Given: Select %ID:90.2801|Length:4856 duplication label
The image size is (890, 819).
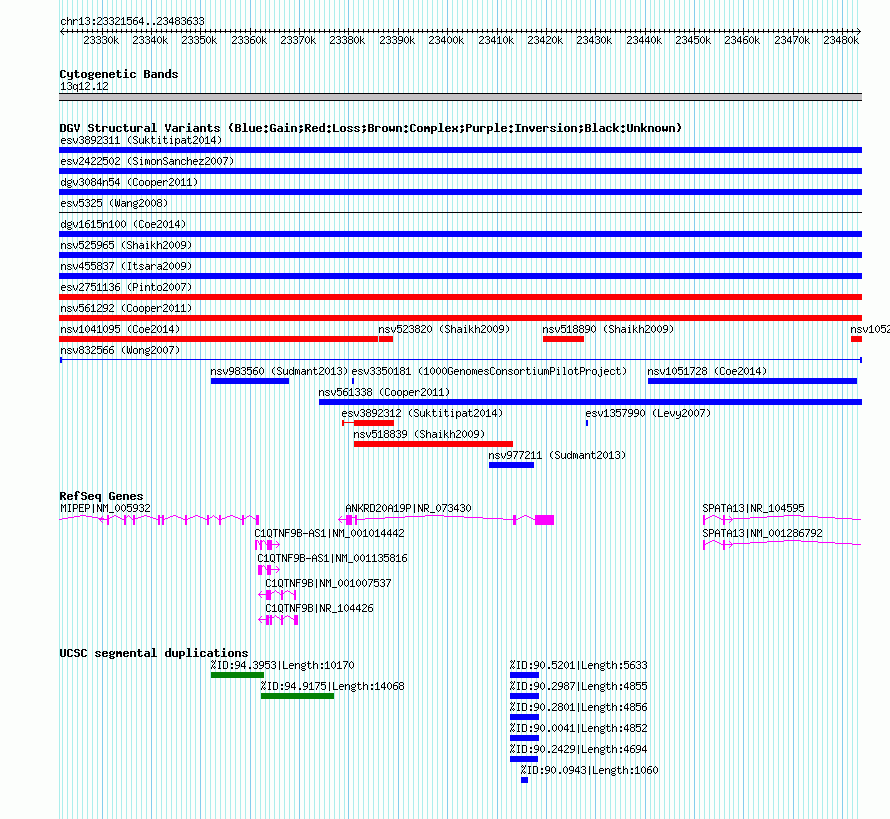Looking at the screenshot, I should pos(578,707).
